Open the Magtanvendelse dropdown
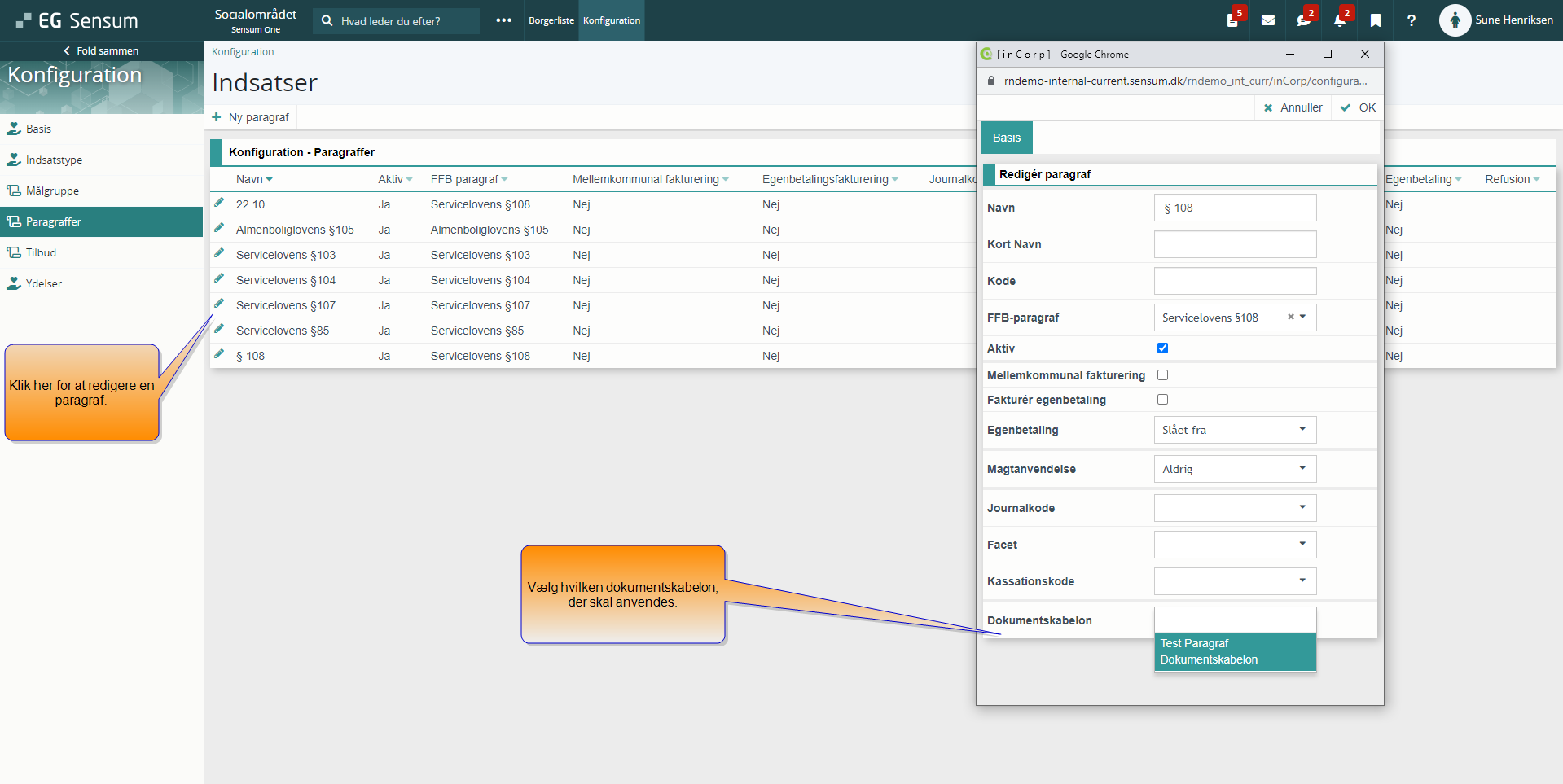 [x=1235, y=469]
